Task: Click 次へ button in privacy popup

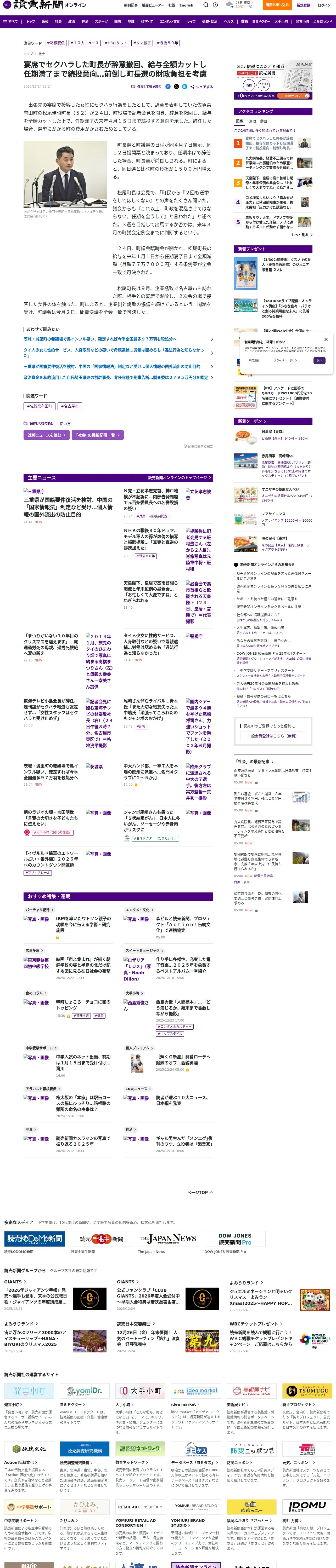Action: click(319, 360)
